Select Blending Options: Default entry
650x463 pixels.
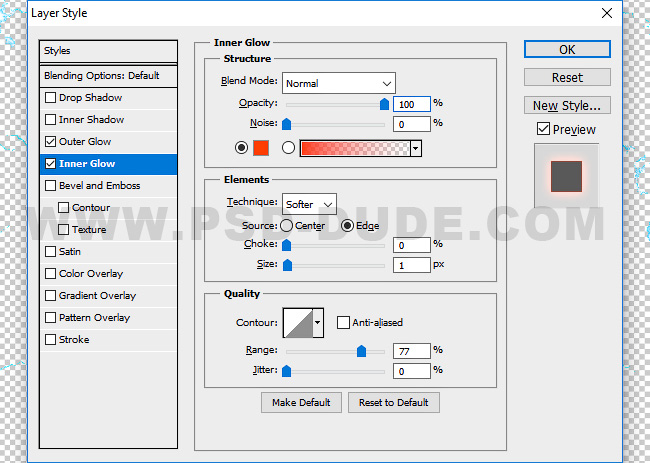108,76
